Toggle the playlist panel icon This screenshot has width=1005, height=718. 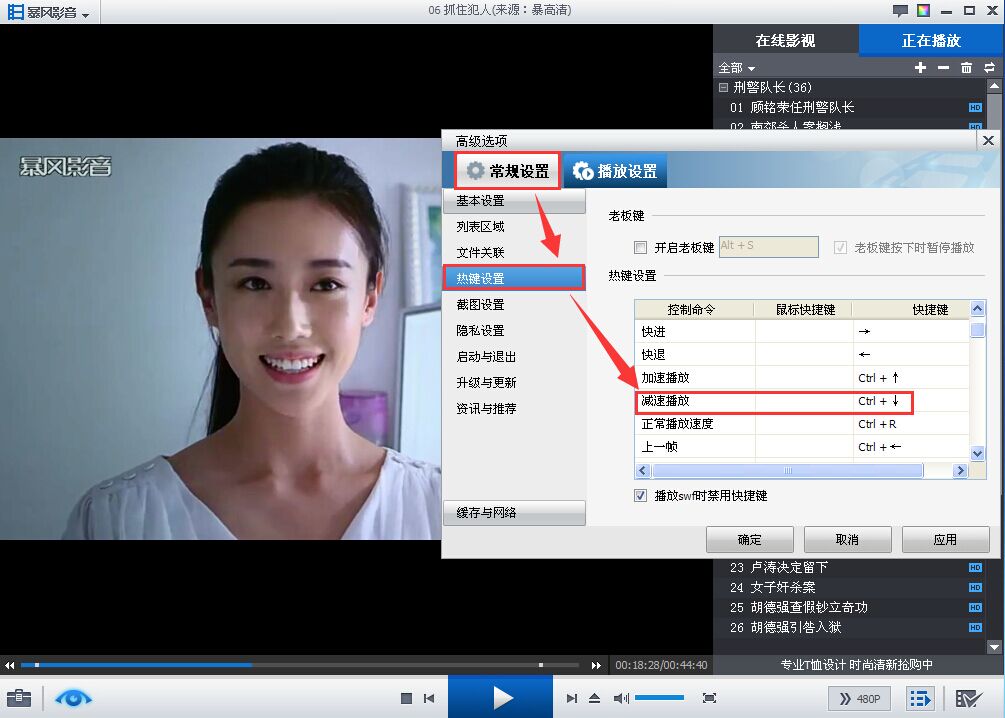point(919,698)
